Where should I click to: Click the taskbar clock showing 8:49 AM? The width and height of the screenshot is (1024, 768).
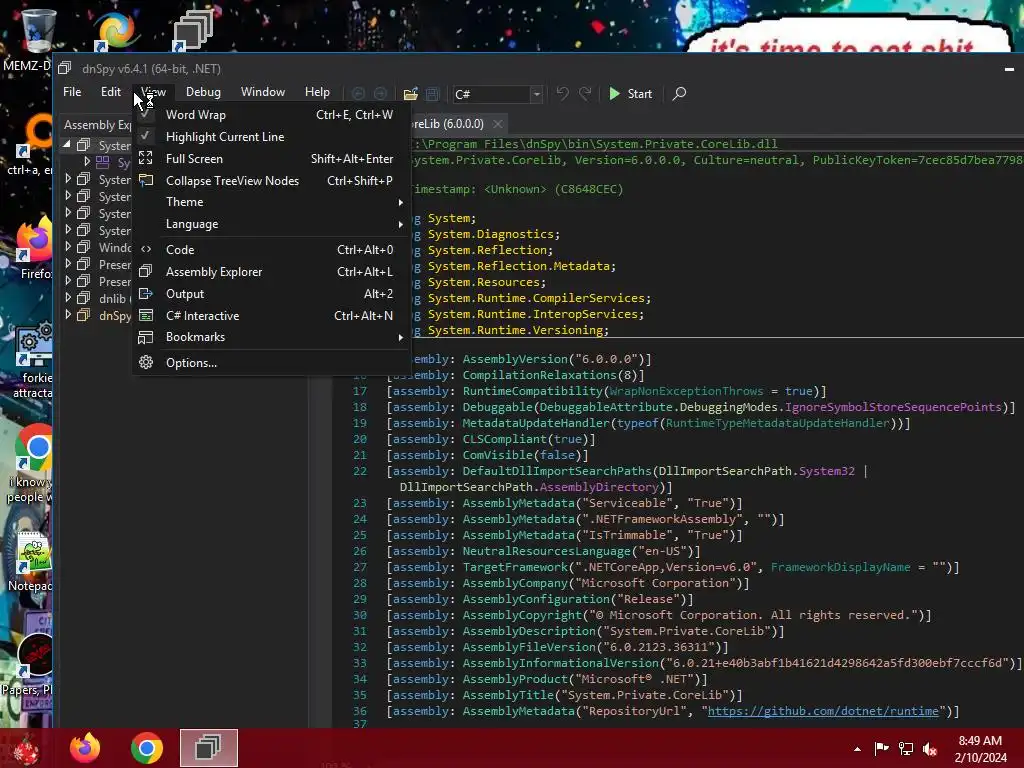tap(980, 749)
